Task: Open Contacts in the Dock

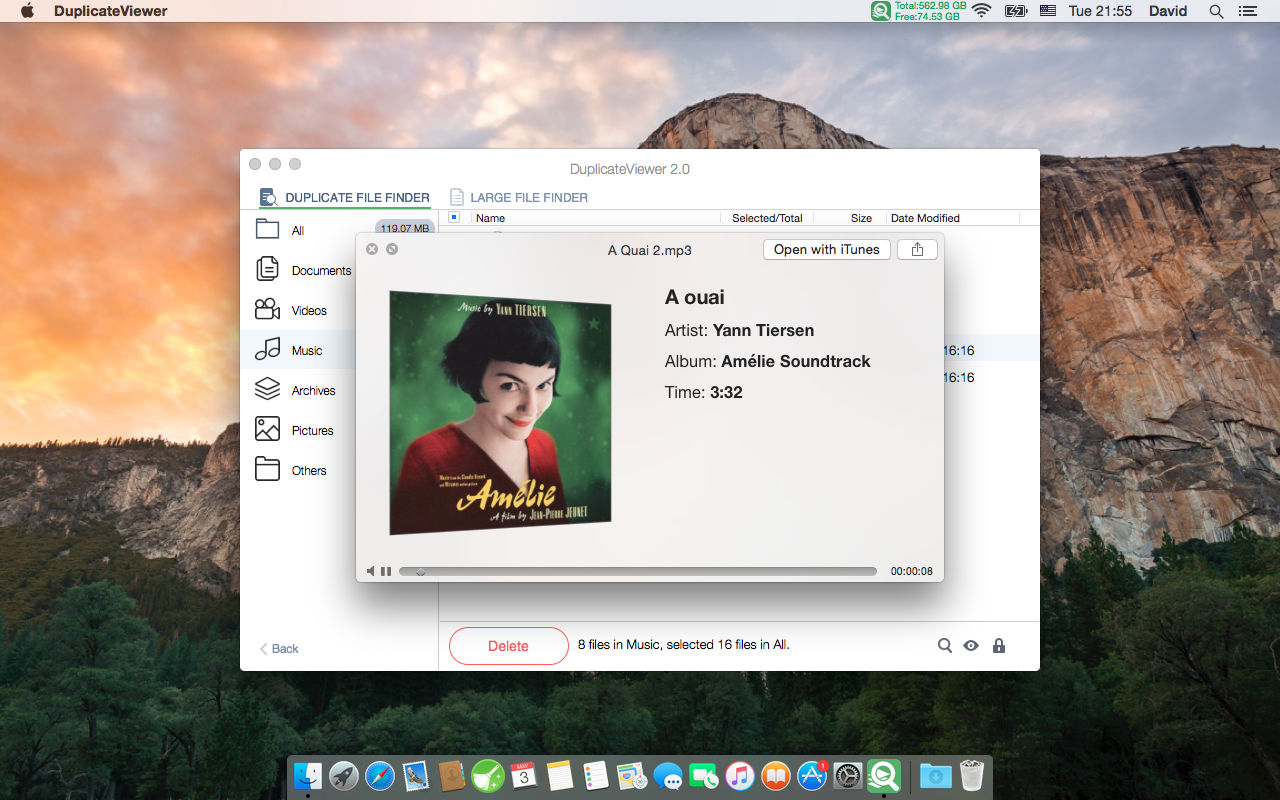Action: (x=452, y=775)
